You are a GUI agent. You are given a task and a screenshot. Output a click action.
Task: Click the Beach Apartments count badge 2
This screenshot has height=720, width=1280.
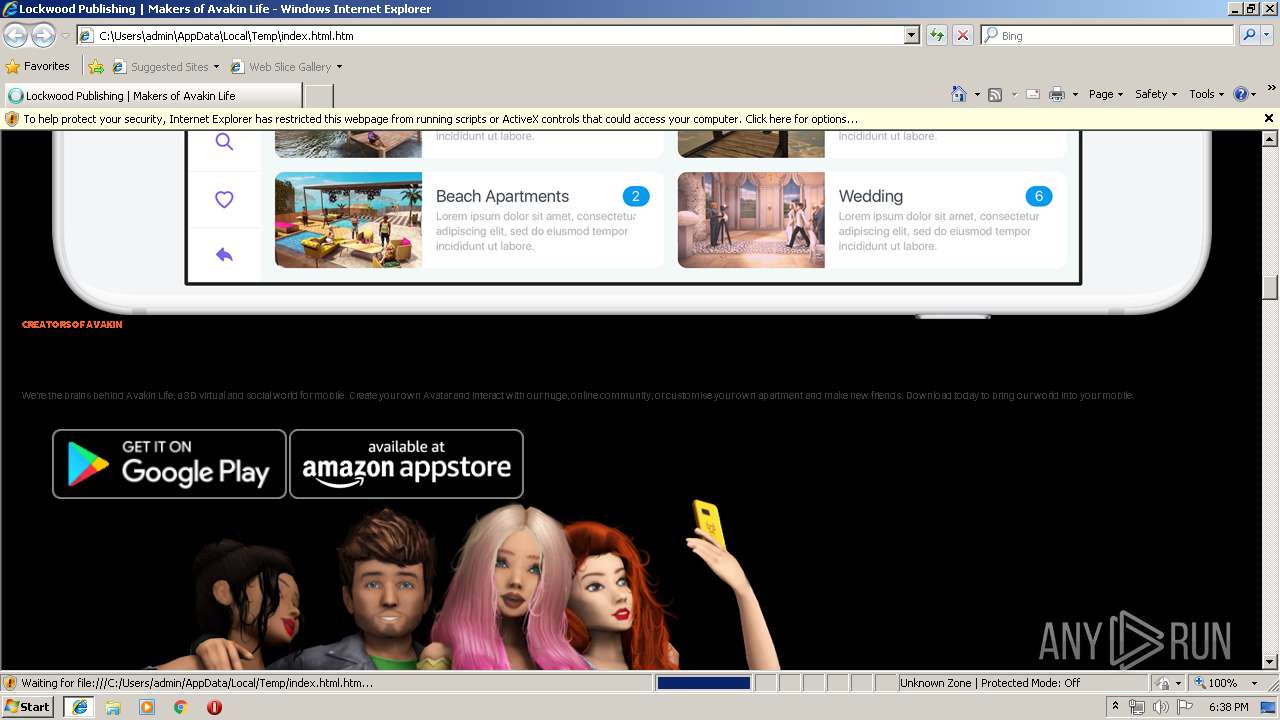pyautogui.click(x=635, y=196)
